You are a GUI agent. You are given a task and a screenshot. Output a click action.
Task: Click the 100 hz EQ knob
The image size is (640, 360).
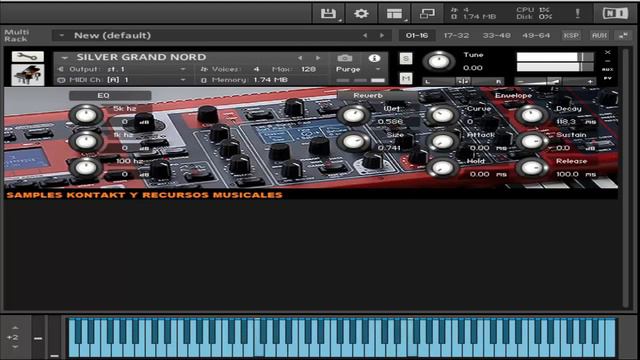(x=86, y=167)
